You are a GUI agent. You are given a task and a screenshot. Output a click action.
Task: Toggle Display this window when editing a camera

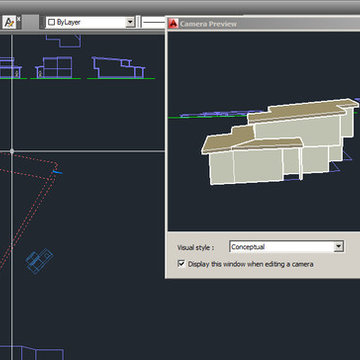(x=181, y=264)
